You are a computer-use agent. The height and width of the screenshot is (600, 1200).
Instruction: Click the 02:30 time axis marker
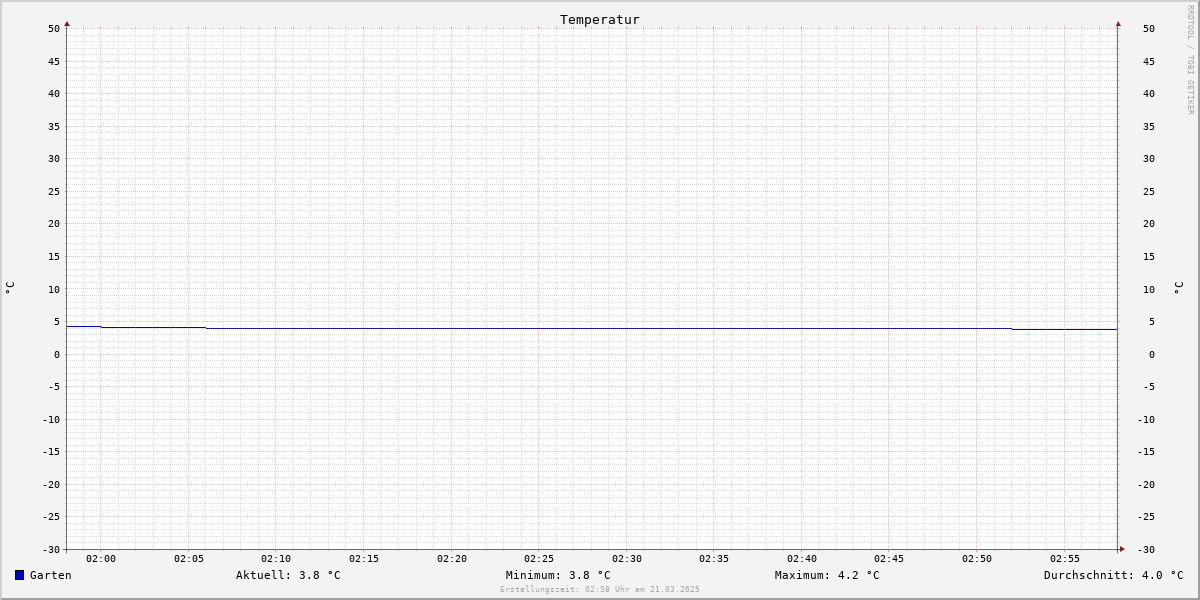point(627,559)
